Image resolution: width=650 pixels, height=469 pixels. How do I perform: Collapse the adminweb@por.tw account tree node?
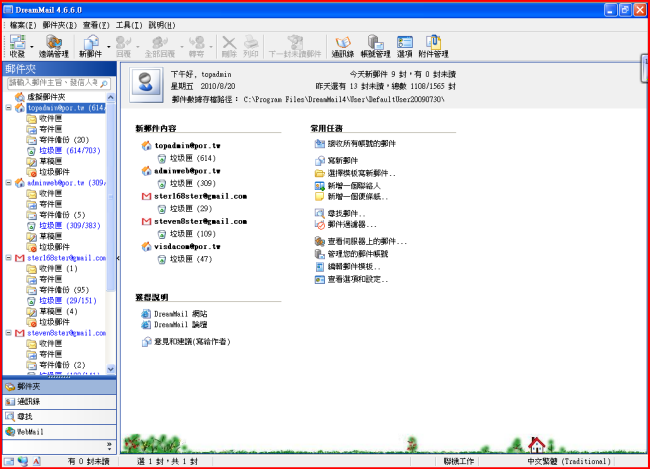(8, 183)
